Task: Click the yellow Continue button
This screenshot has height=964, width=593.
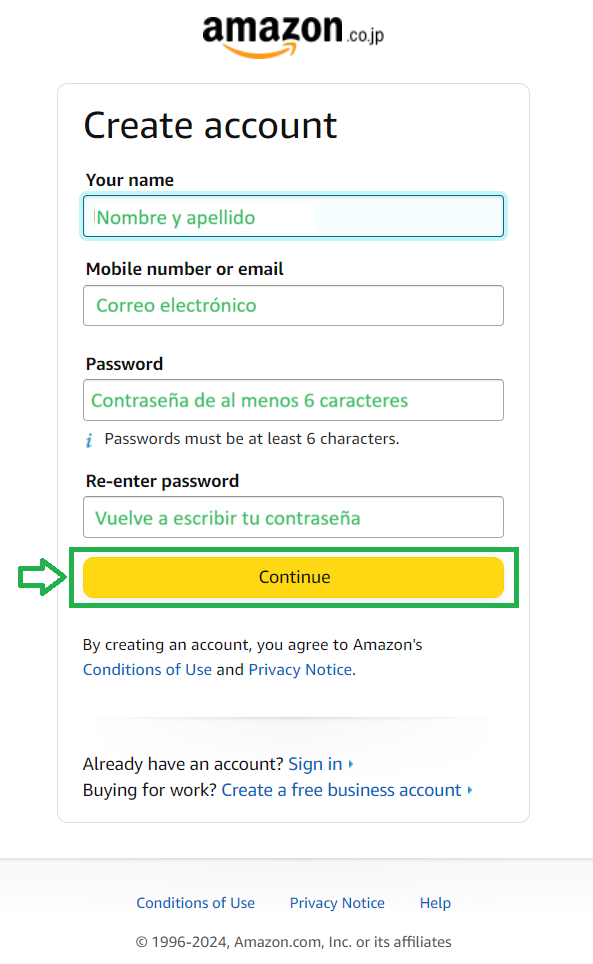Action: point(293,577)
